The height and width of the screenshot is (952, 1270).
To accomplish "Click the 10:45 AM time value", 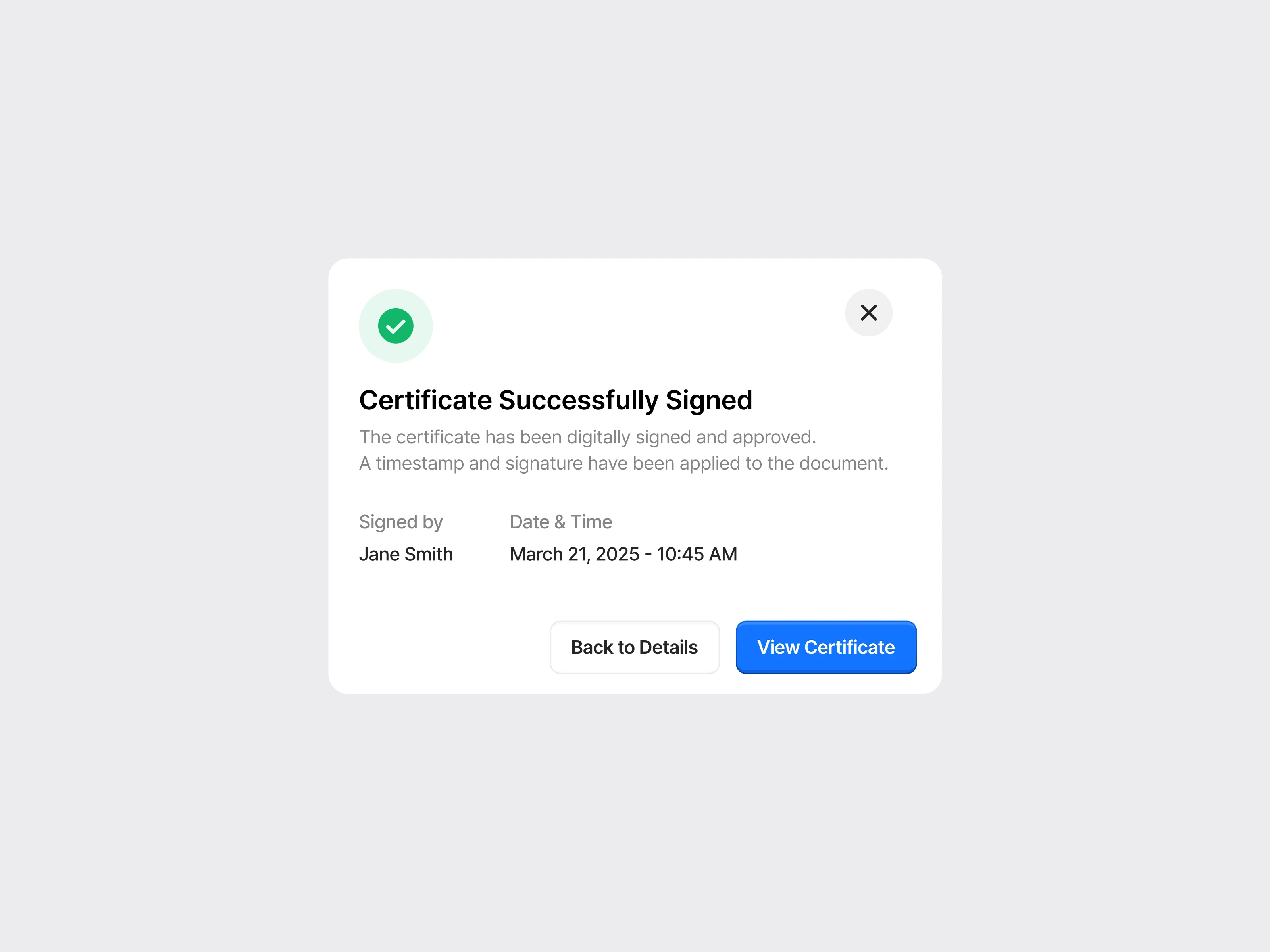I will [x=697, y=554].
